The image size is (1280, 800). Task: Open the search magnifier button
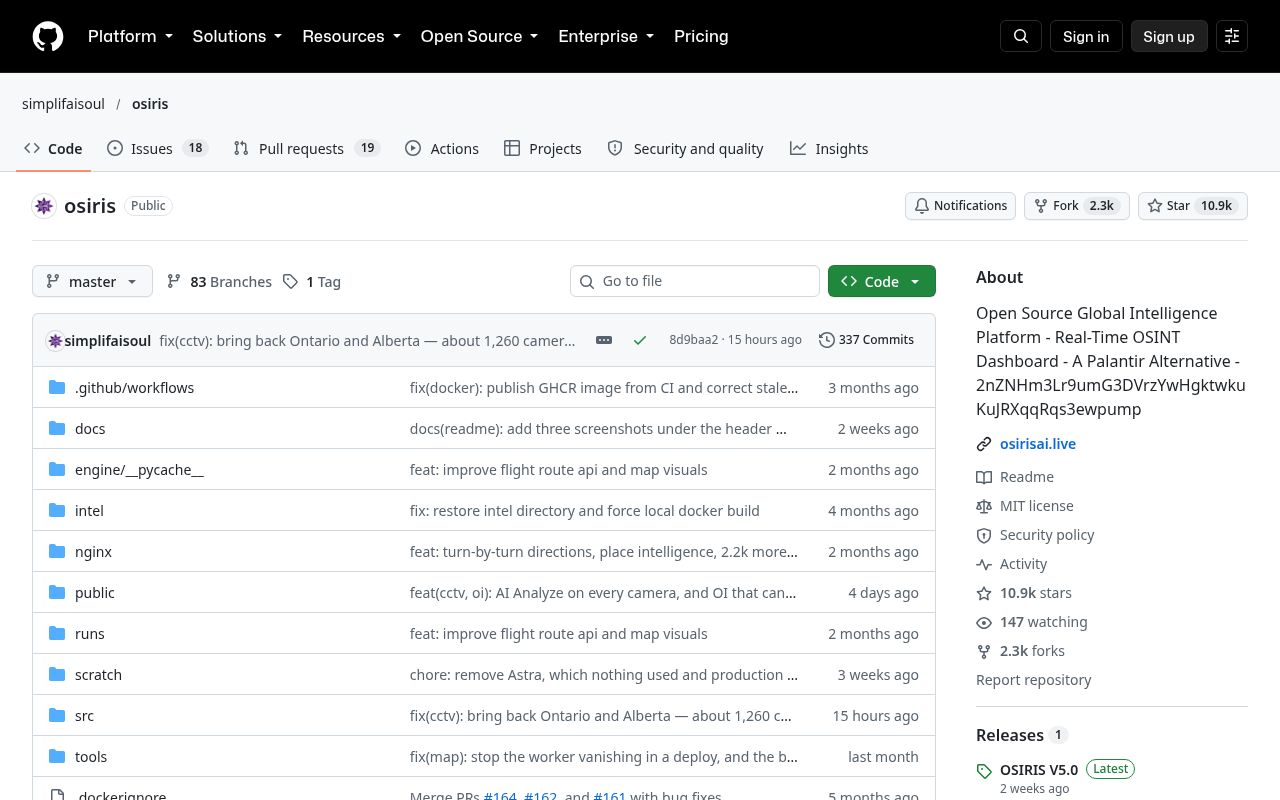(1021, 36)
